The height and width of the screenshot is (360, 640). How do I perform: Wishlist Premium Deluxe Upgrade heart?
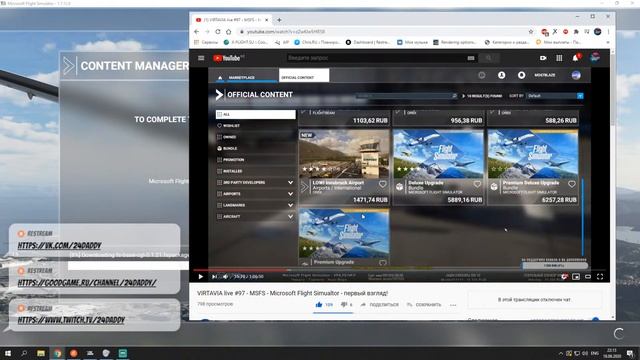tap(571, 184)
